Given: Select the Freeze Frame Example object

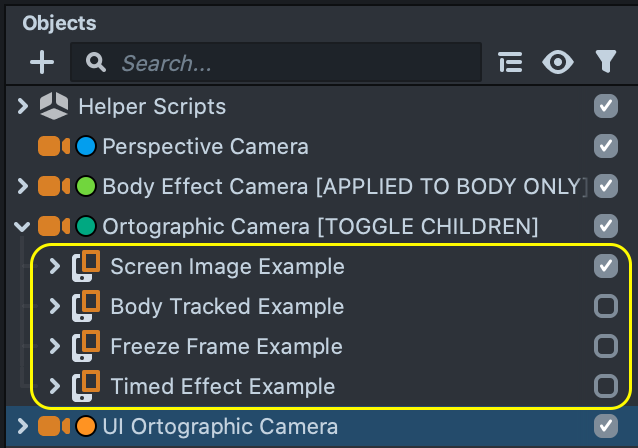Looking at the screenshot, I should tap(226, 347).
